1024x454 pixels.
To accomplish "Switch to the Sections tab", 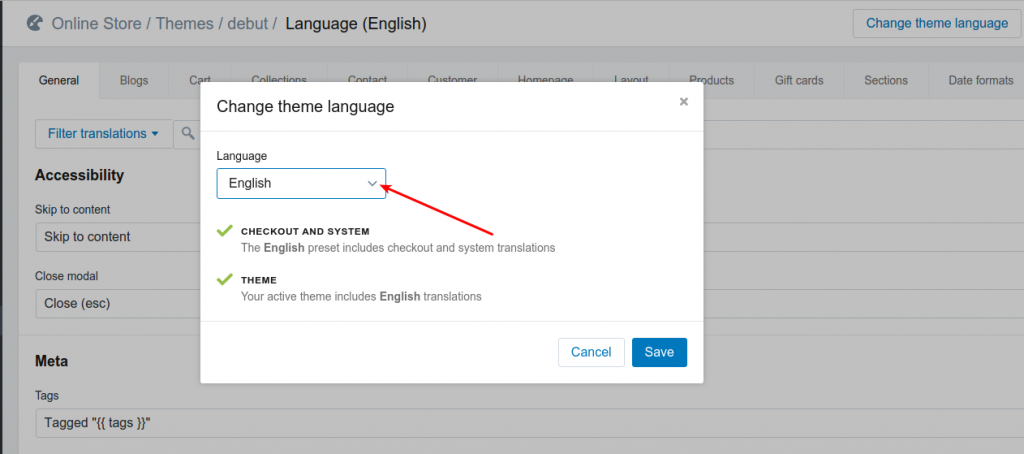I will pyautogui.click(x=886, y=80).
